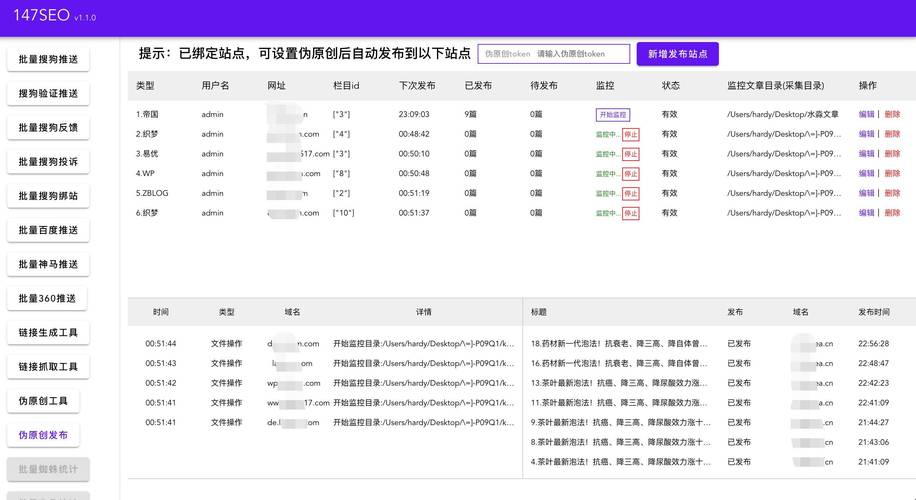Stop monitoring the 5.ZBLOG site

point(630,193)
